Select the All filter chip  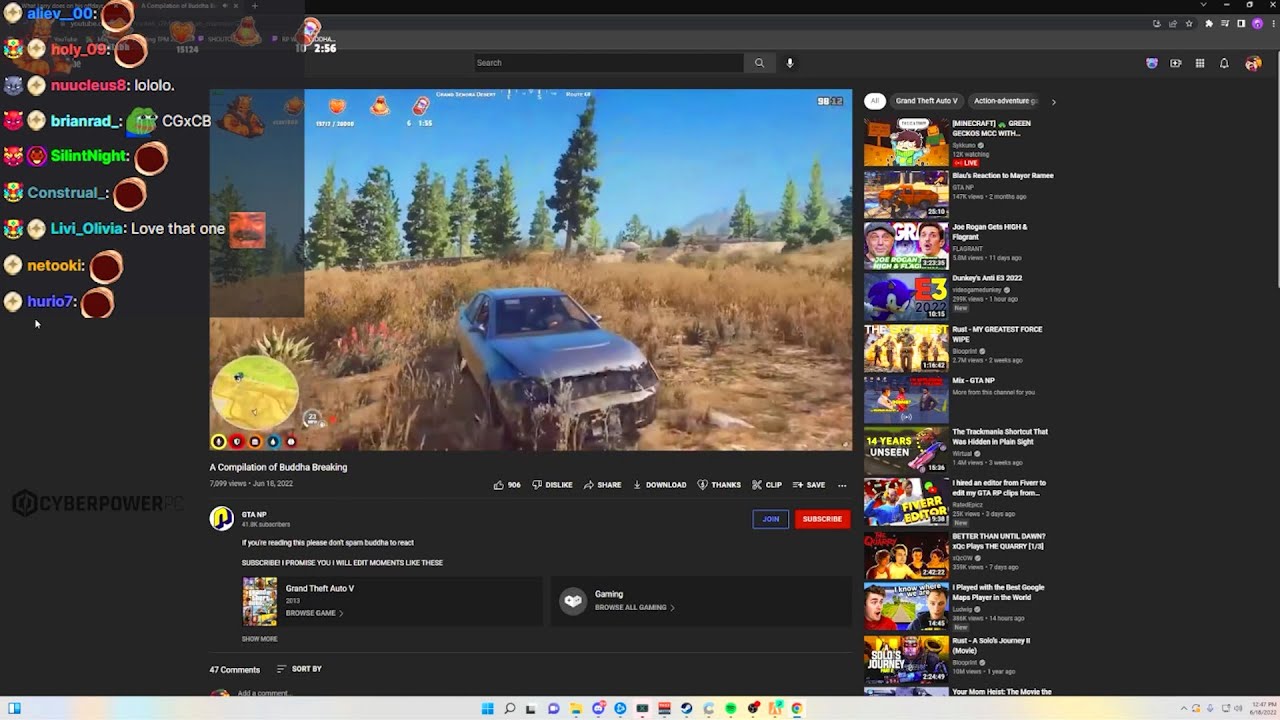[875, 101]
